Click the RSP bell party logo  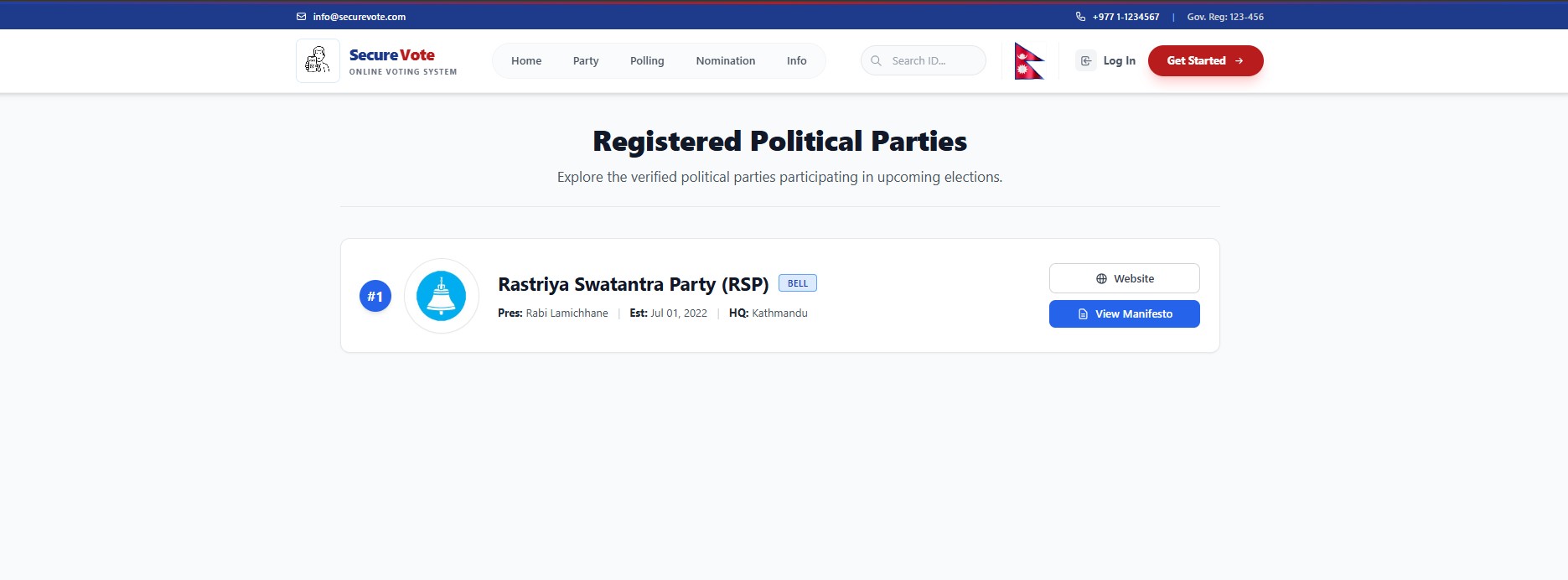pos(441,296)
